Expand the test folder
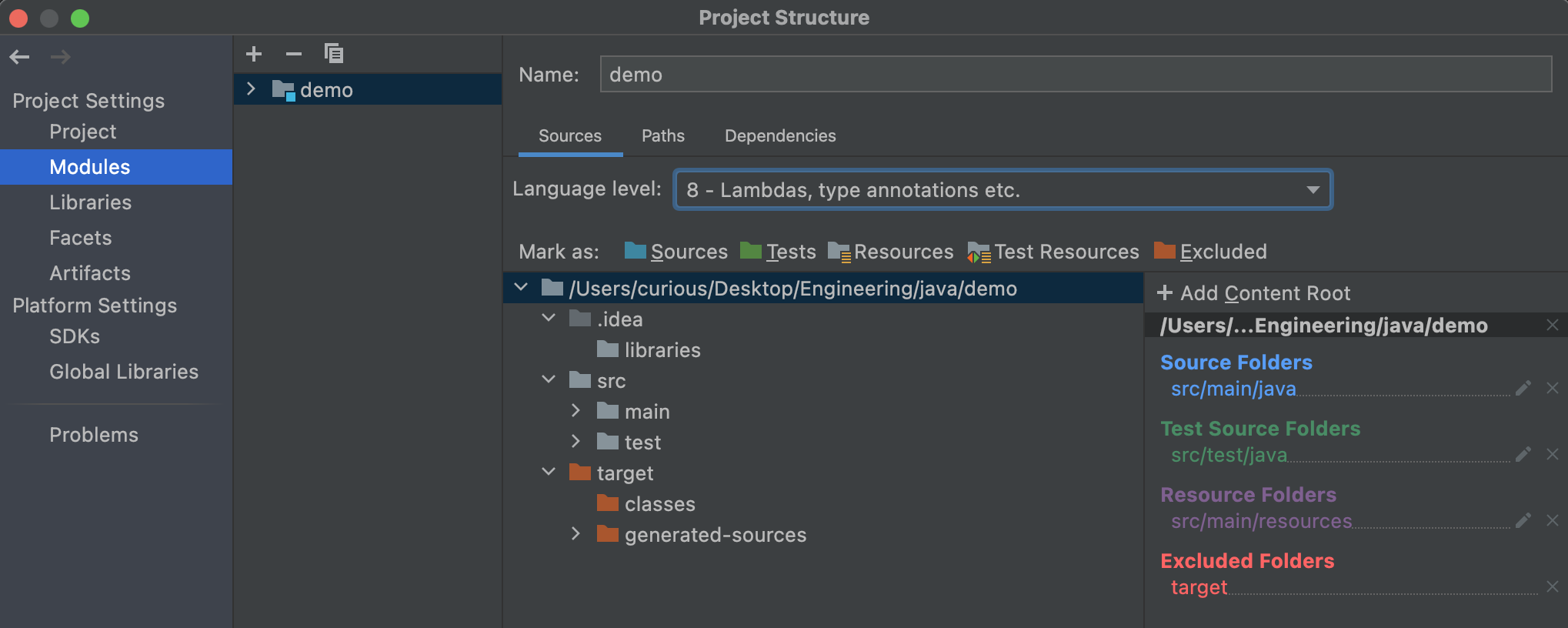The image size is (1568, 628). [x=575, y=442]
